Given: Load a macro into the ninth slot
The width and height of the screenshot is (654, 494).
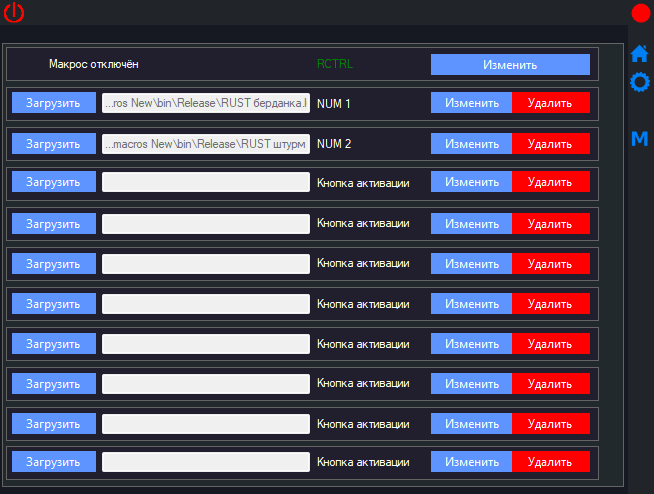Looking at the screenshot, I should coord(54,423).
